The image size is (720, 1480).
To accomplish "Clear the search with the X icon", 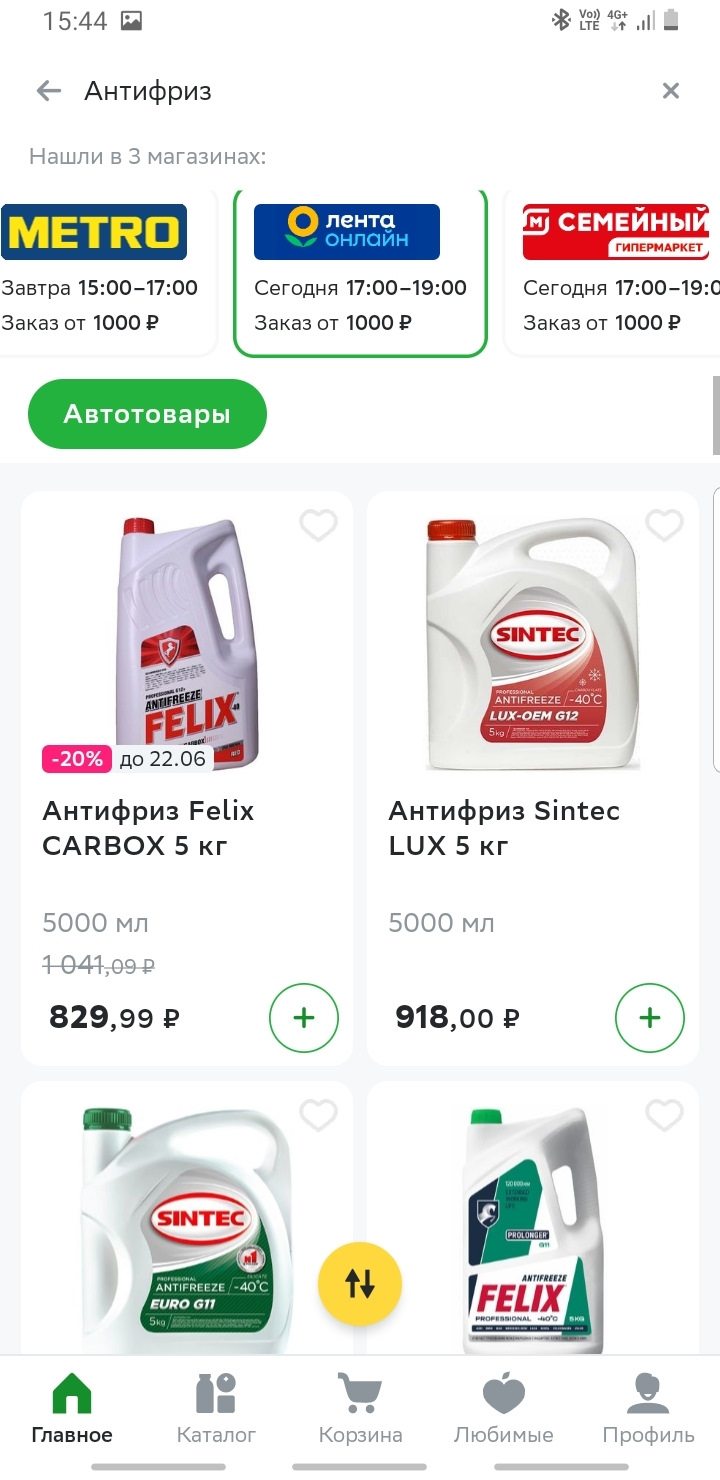I will (671, 91).
